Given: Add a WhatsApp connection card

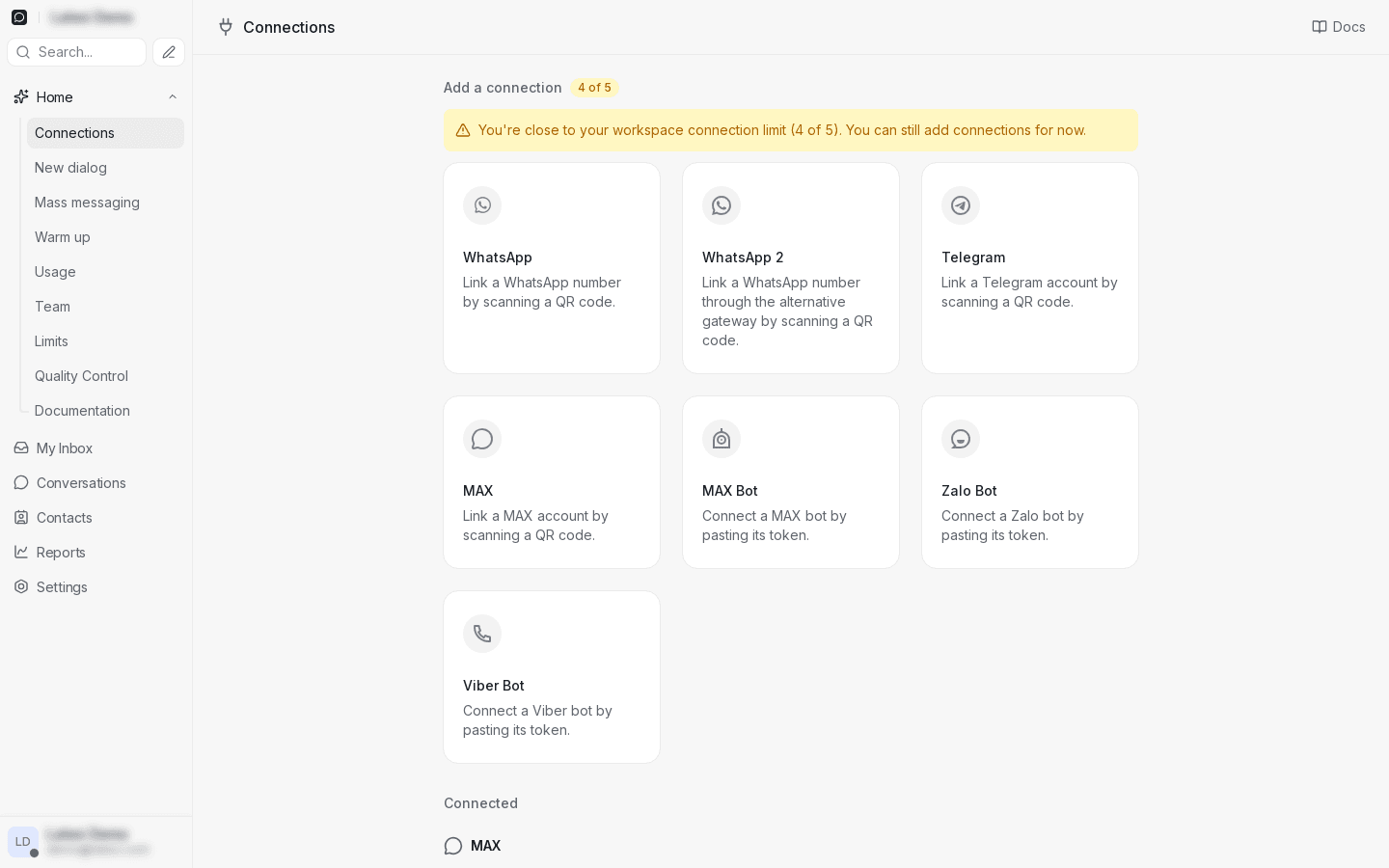Looking at the screenshot, I should pyautogui.click(x=552, y=268).
